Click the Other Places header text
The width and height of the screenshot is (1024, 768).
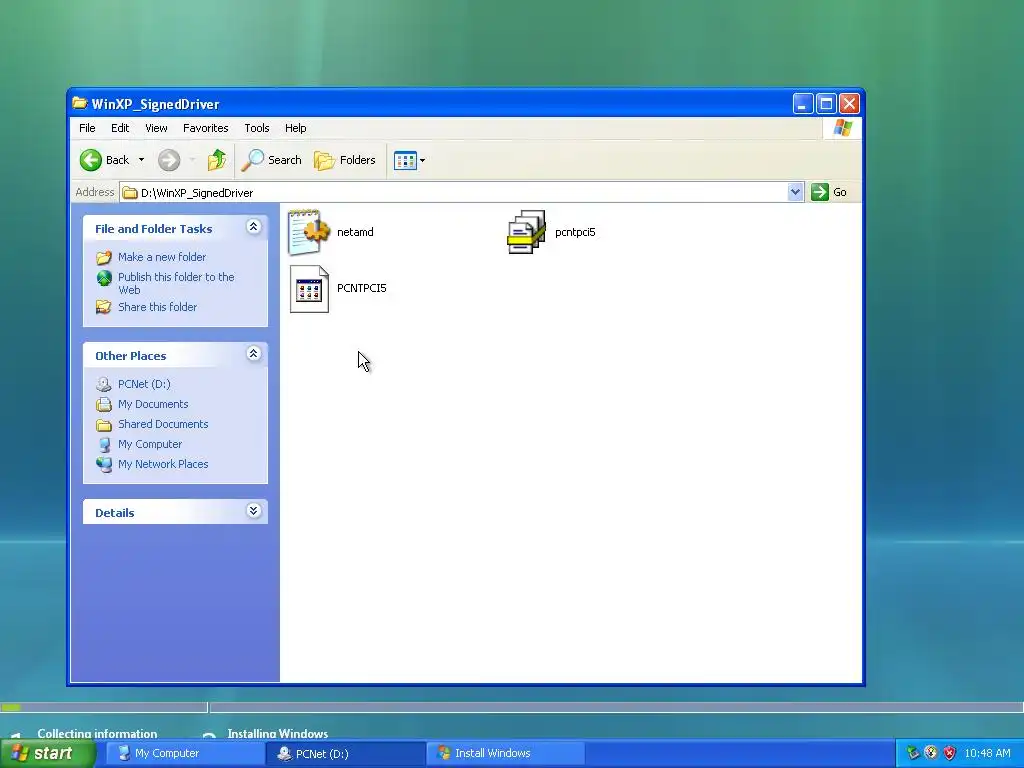(x=131, y=356)
